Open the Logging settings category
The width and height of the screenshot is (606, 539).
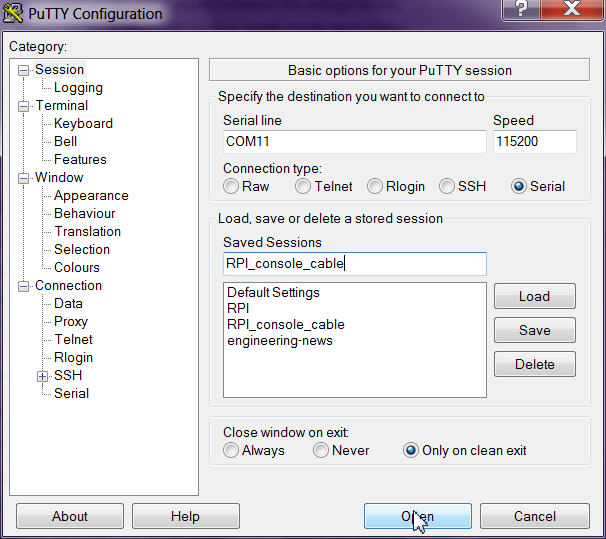pyautogui.click(x=78, y=88)
